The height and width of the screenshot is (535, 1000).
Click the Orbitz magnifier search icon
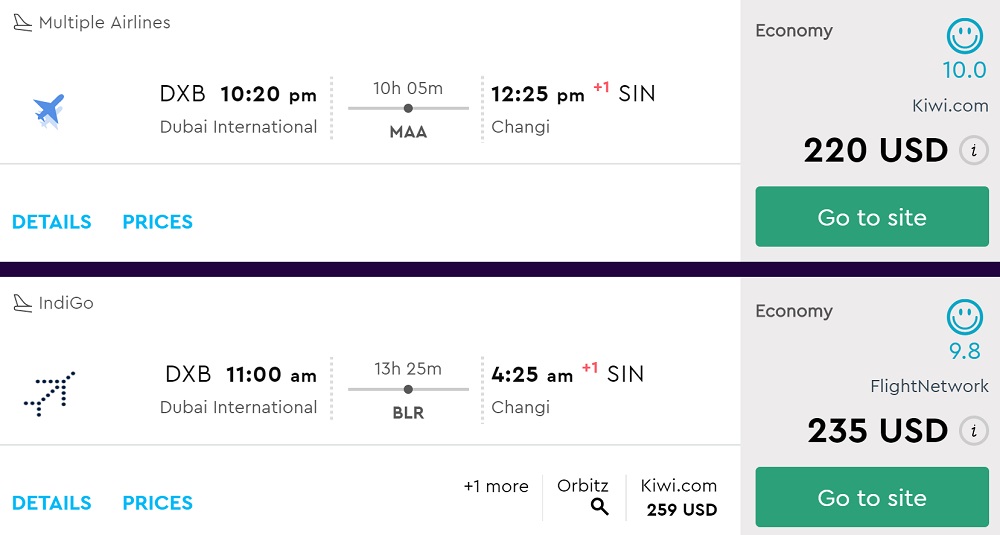599,507
